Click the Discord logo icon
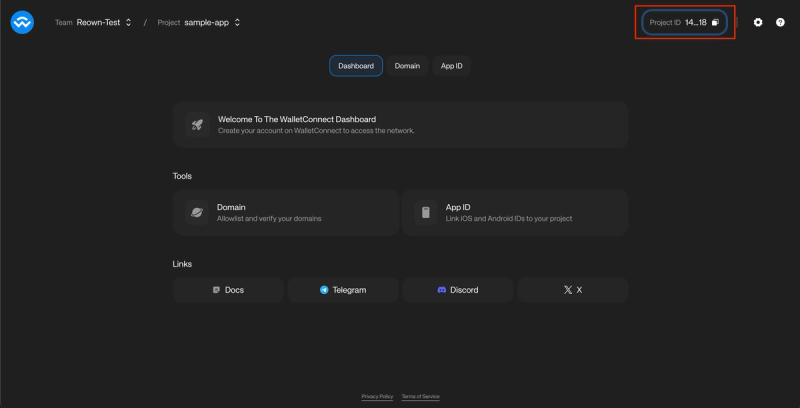This screenshot has height=408, width=800. 442,290
